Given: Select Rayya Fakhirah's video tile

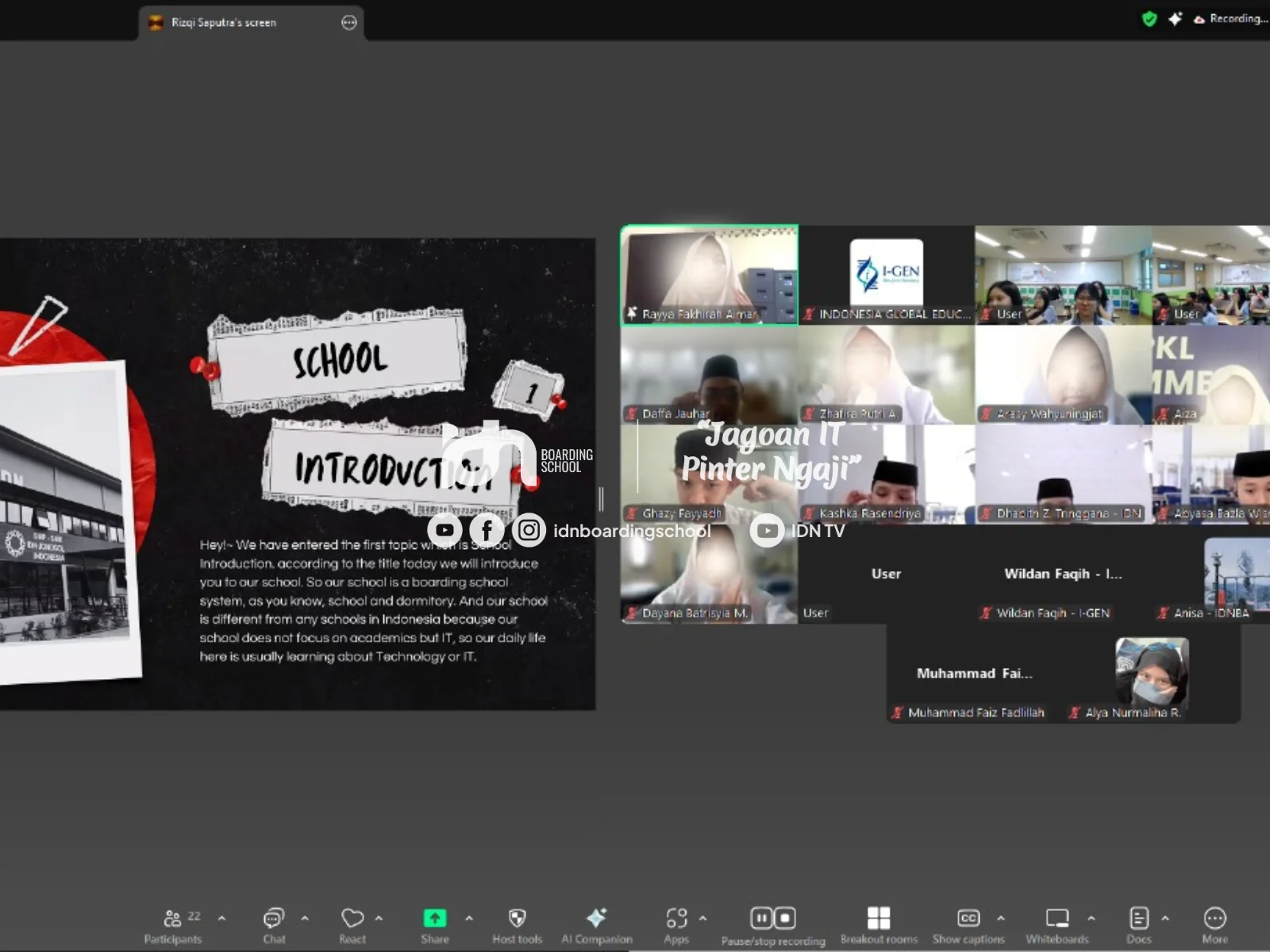Looking at the screenshot, I should click(x=709, y=275).
